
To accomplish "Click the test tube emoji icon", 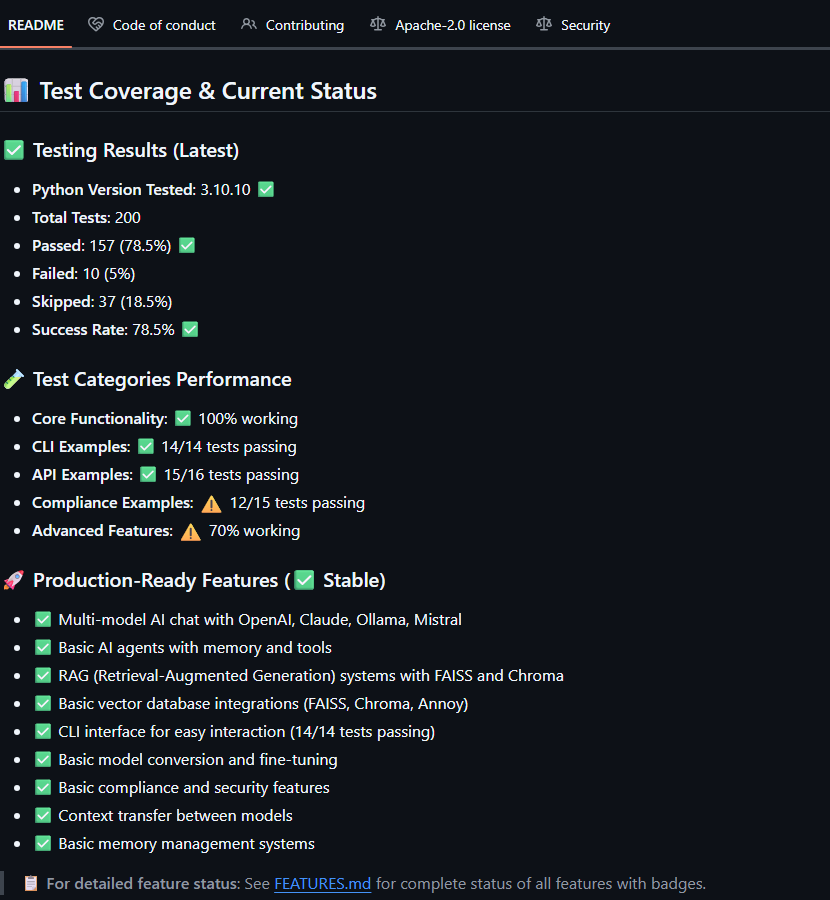I will 14,379.
